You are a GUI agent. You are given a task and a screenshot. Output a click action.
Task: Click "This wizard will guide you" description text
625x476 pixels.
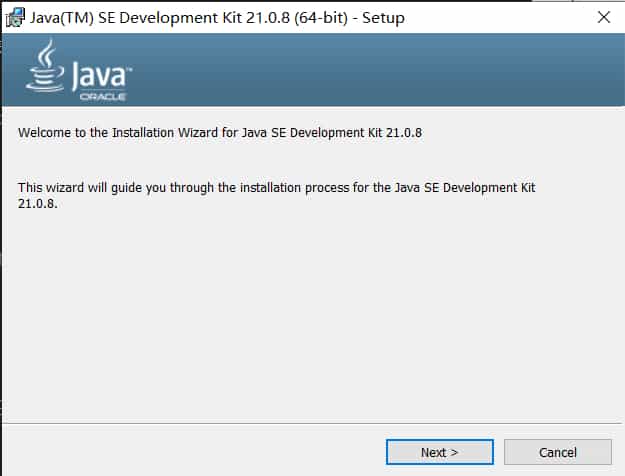100,187
